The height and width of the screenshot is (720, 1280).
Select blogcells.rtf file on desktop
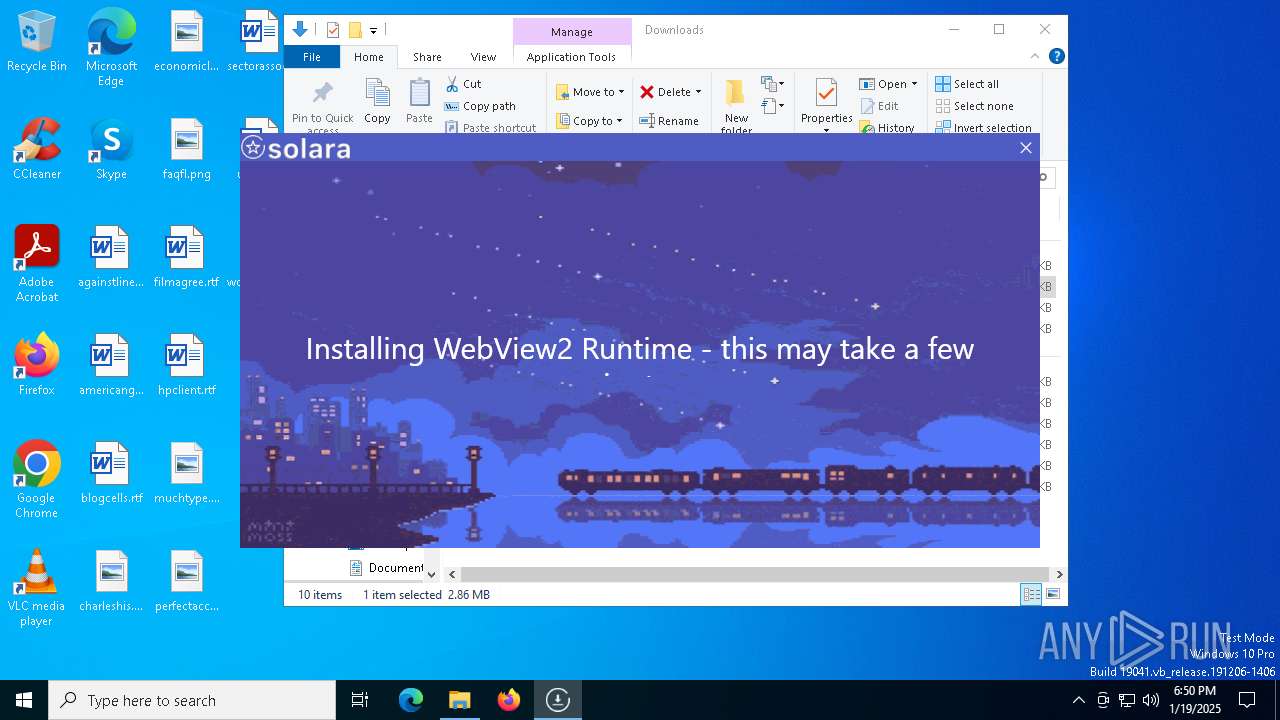click(111, 473)
